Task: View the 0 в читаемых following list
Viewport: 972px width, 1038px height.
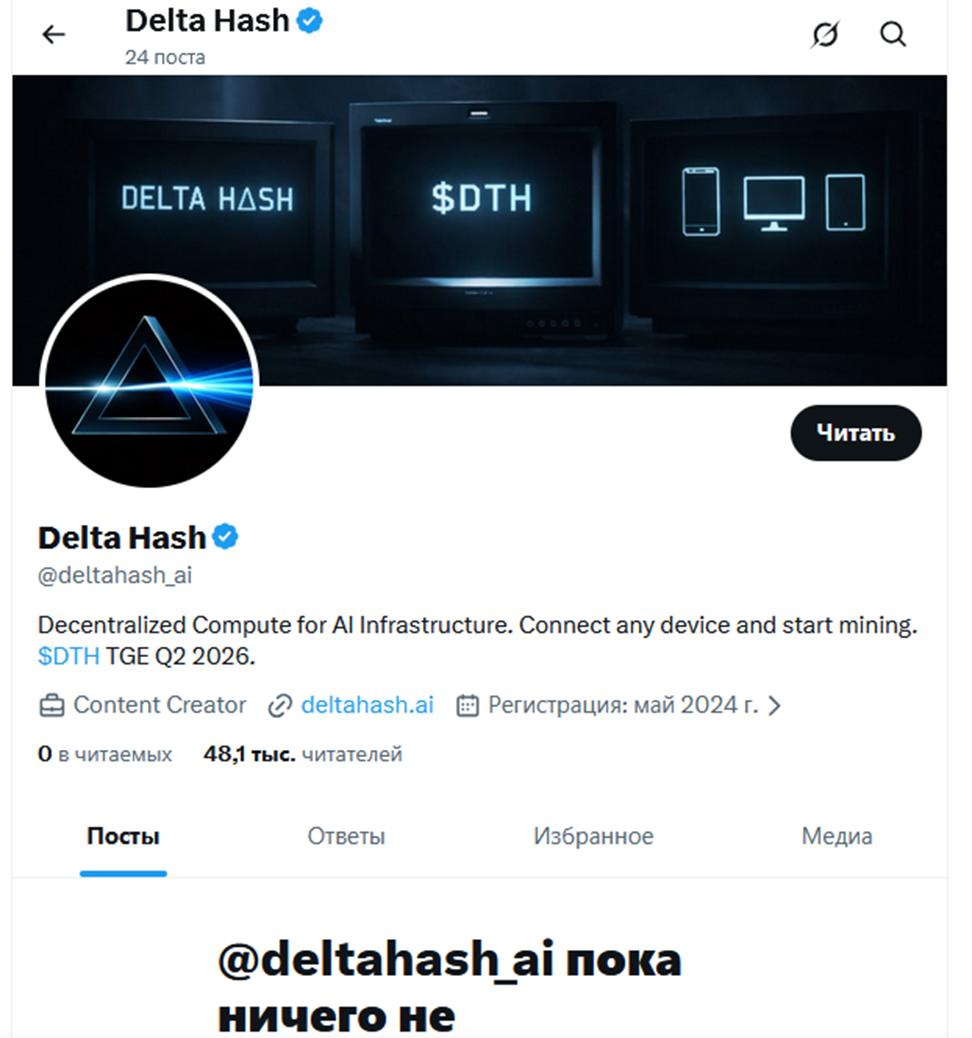Action: coord(105,754)
